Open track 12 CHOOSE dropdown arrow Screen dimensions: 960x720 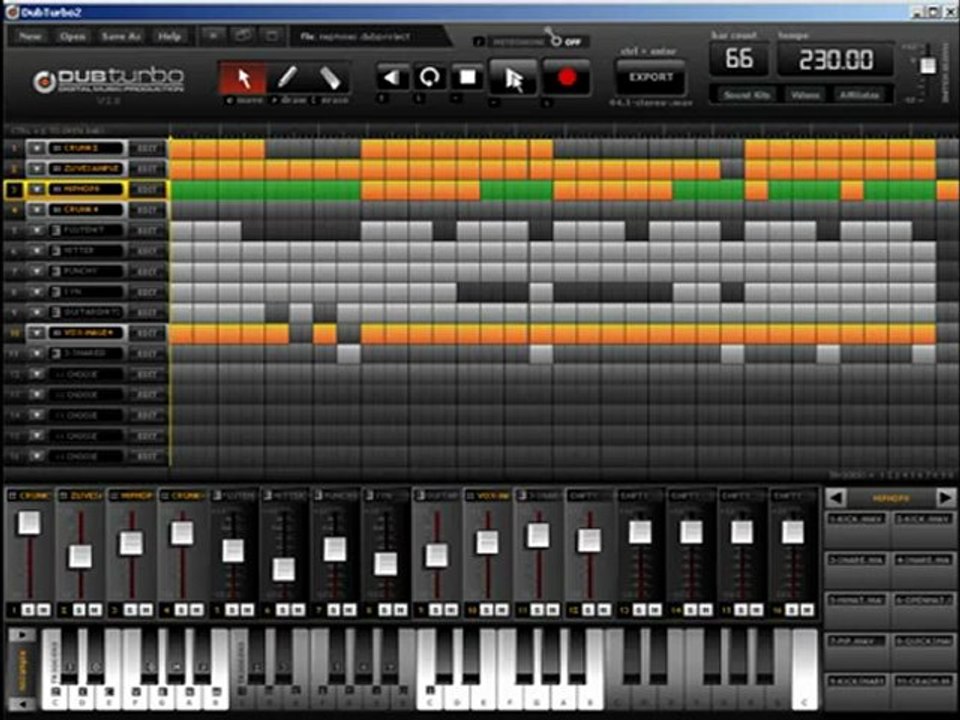point(37,374)
